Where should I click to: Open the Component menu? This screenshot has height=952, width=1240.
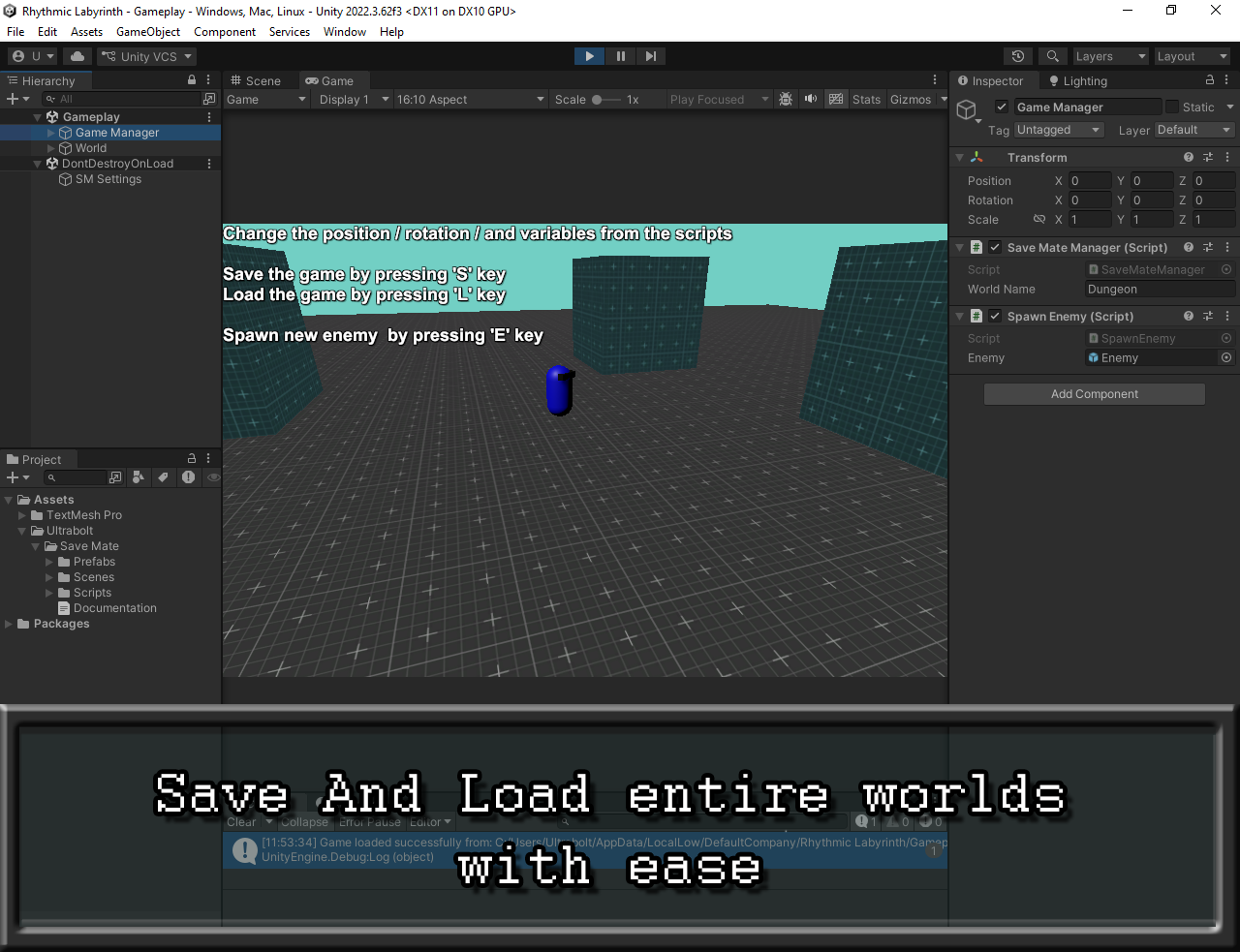click(x=225, y=32)
